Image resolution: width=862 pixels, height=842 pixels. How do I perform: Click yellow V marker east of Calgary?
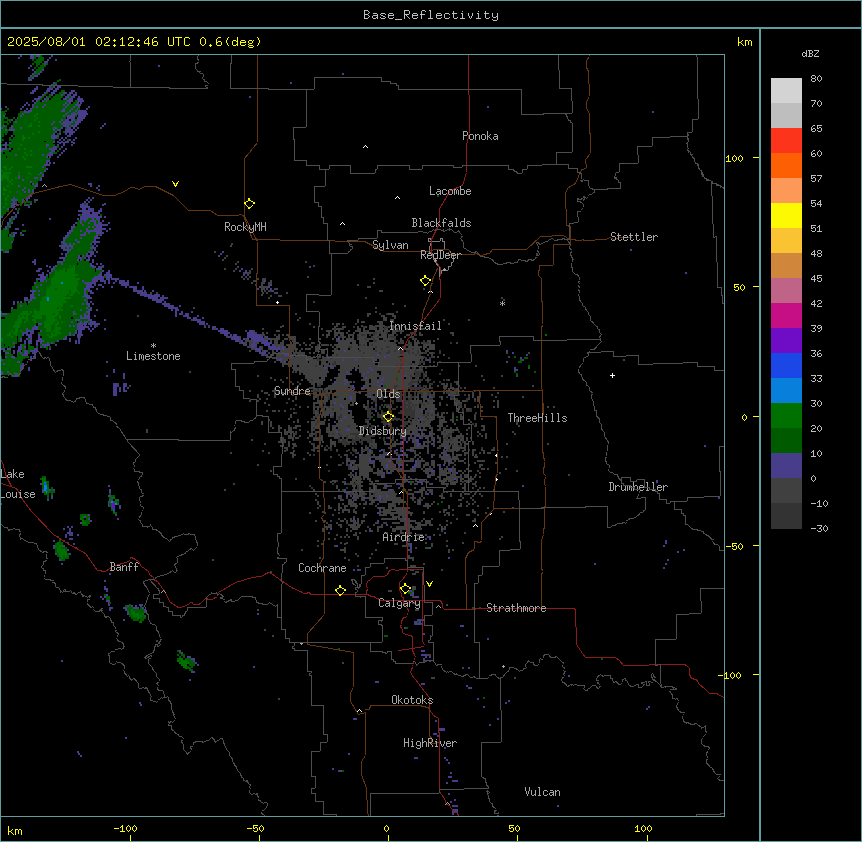click(429, 584)
